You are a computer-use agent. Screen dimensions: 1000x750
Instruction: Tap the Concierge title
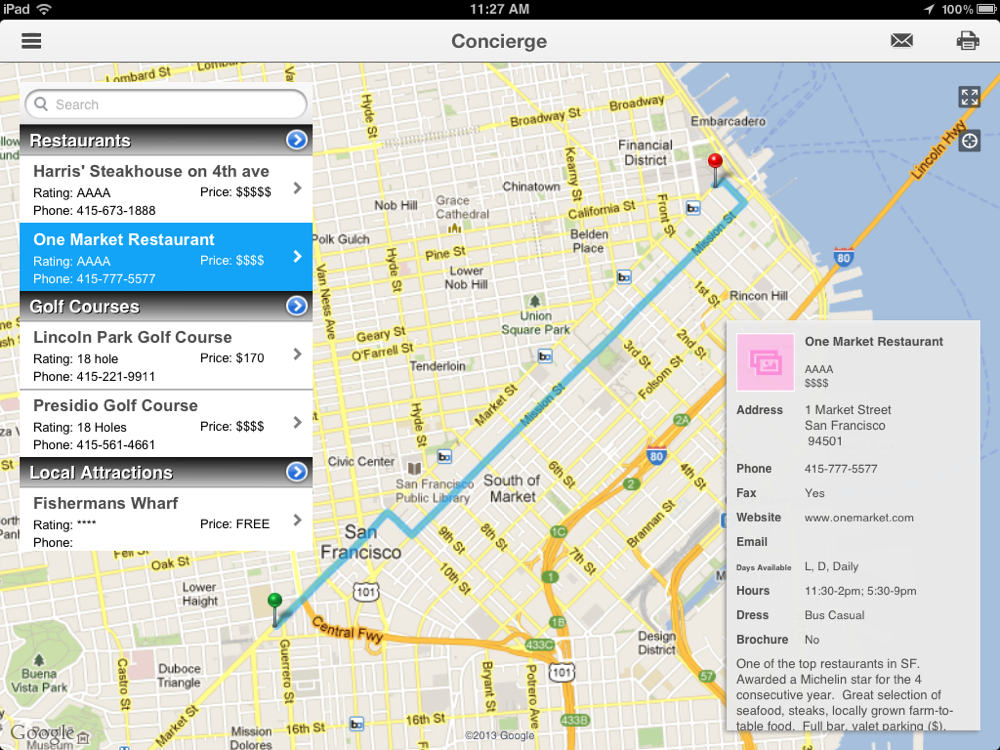(499, 41)
